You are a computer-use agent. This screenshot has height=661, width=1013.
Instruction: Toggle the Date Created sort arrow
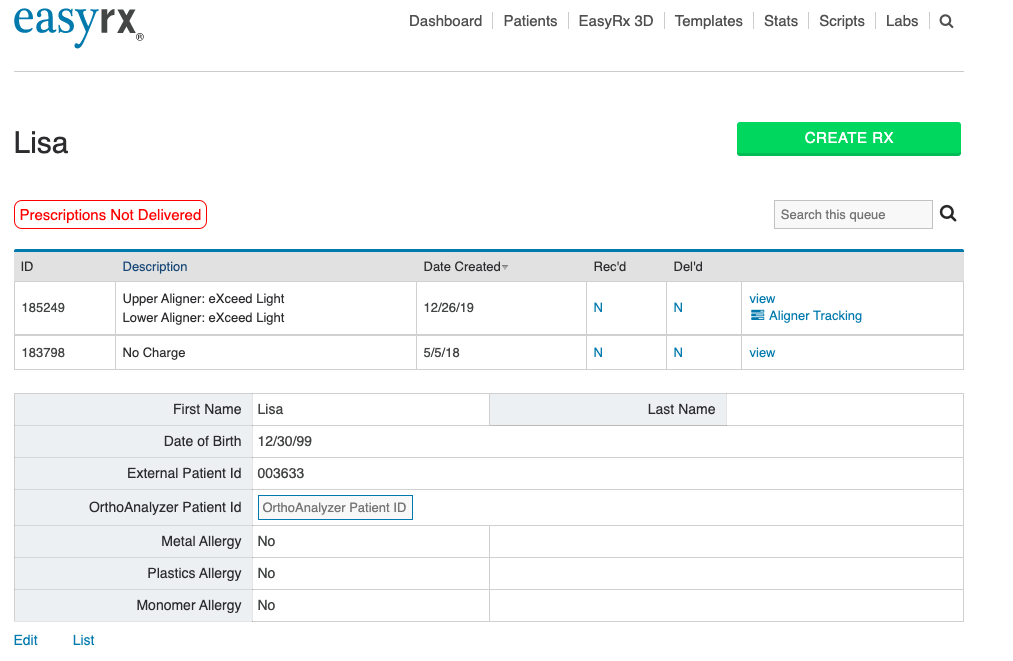tap(505, 268)
